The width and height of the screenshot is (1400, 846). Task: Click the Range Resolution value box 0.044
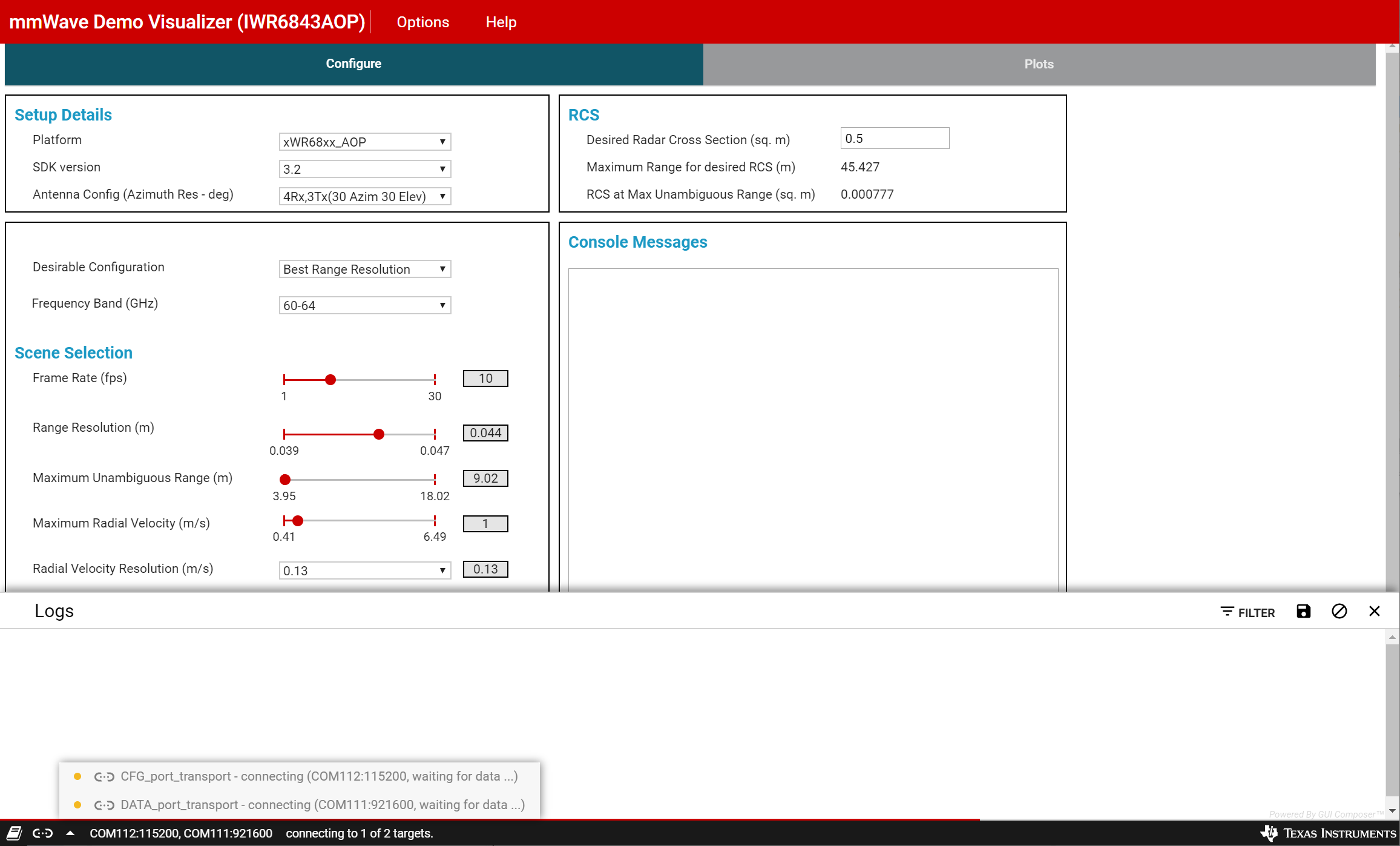pos(485,433)
